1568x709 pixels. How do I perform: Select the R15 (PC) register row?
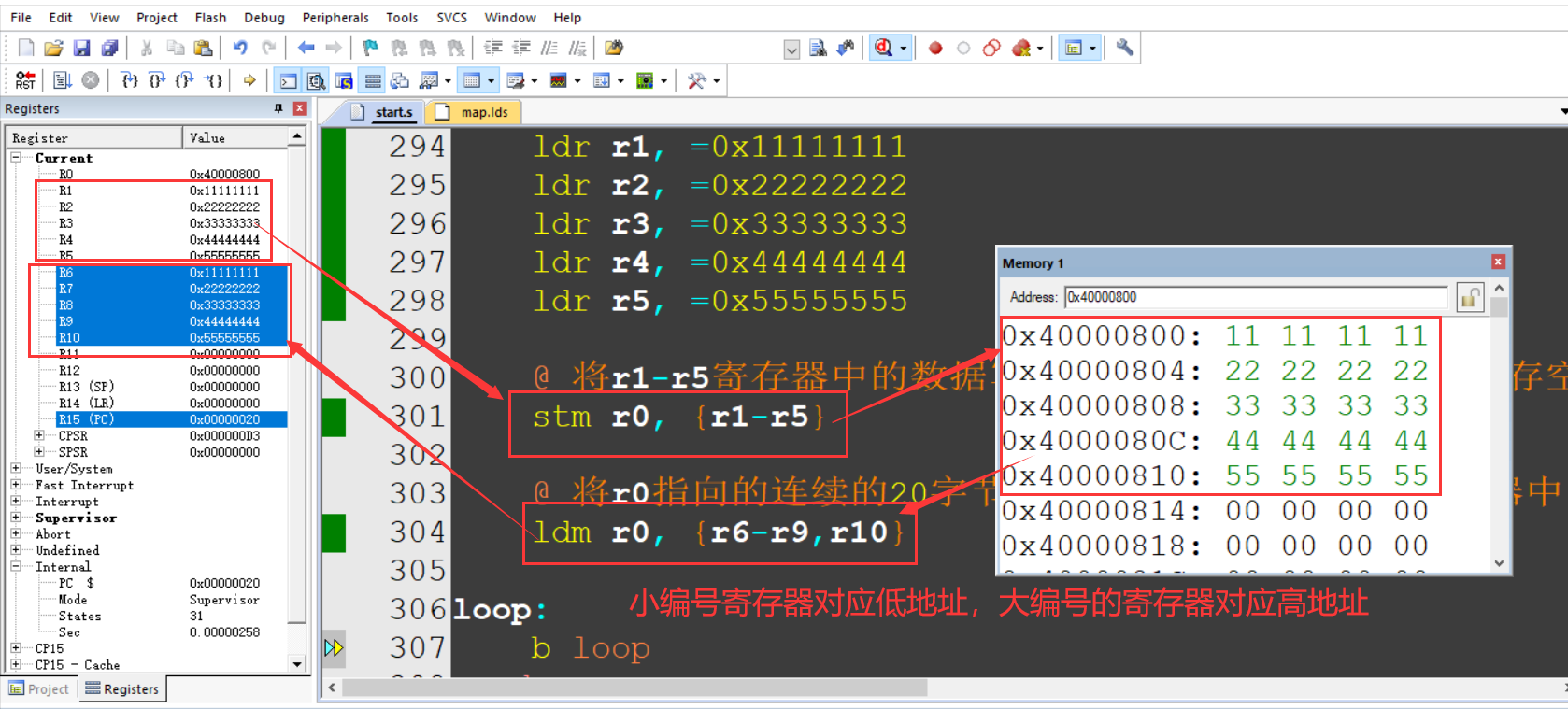[x=171, y=419]
